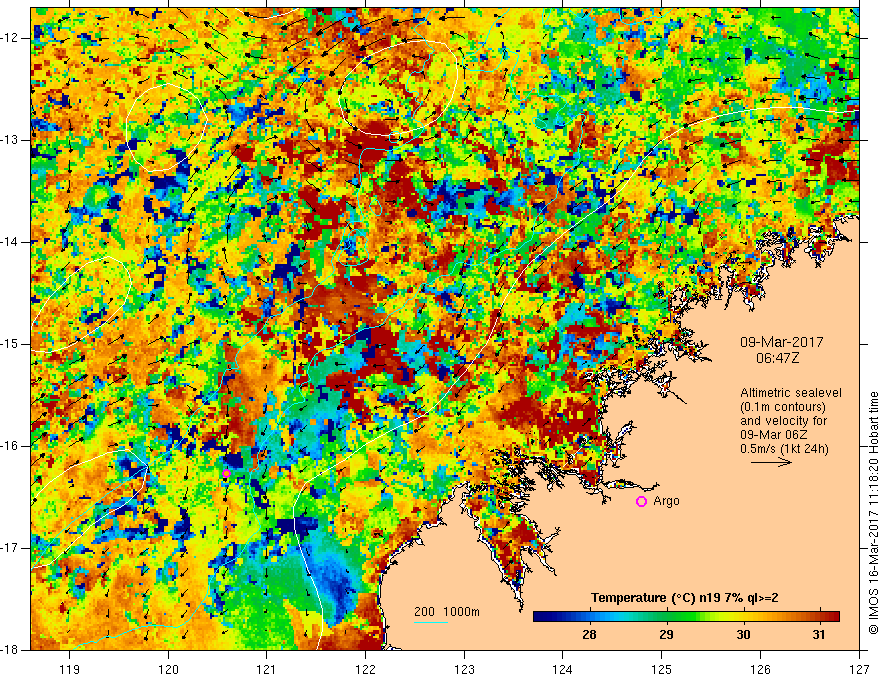Image resolution: width=880 pixels, height=680 pixels.
Task: Click the 29 tick on temperature scale
Action: coord(666,635)
